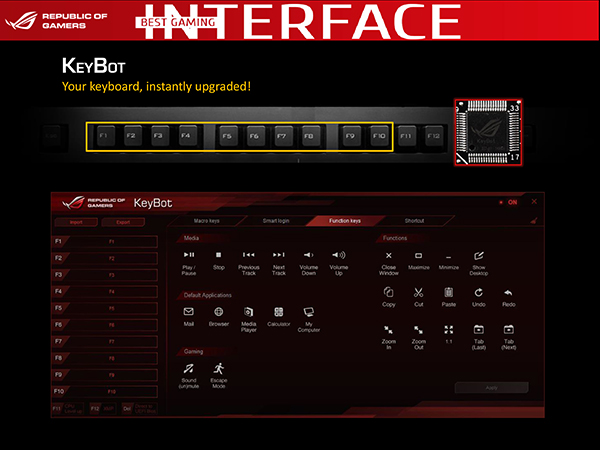This screenshot has width=600, height=450.
Task: Click the Apply button
Action: click(x=492, y=388)
